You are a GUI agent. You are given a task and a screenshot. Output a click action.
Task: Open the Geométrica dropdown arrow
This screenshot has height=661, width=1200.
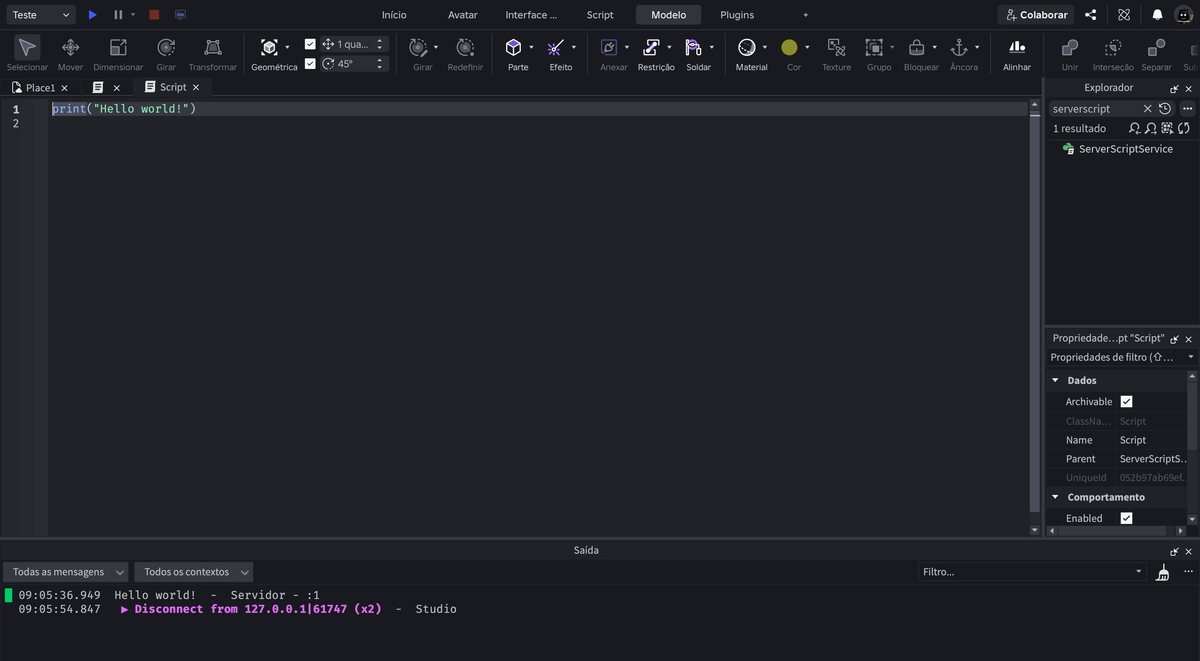pos(287,47)
